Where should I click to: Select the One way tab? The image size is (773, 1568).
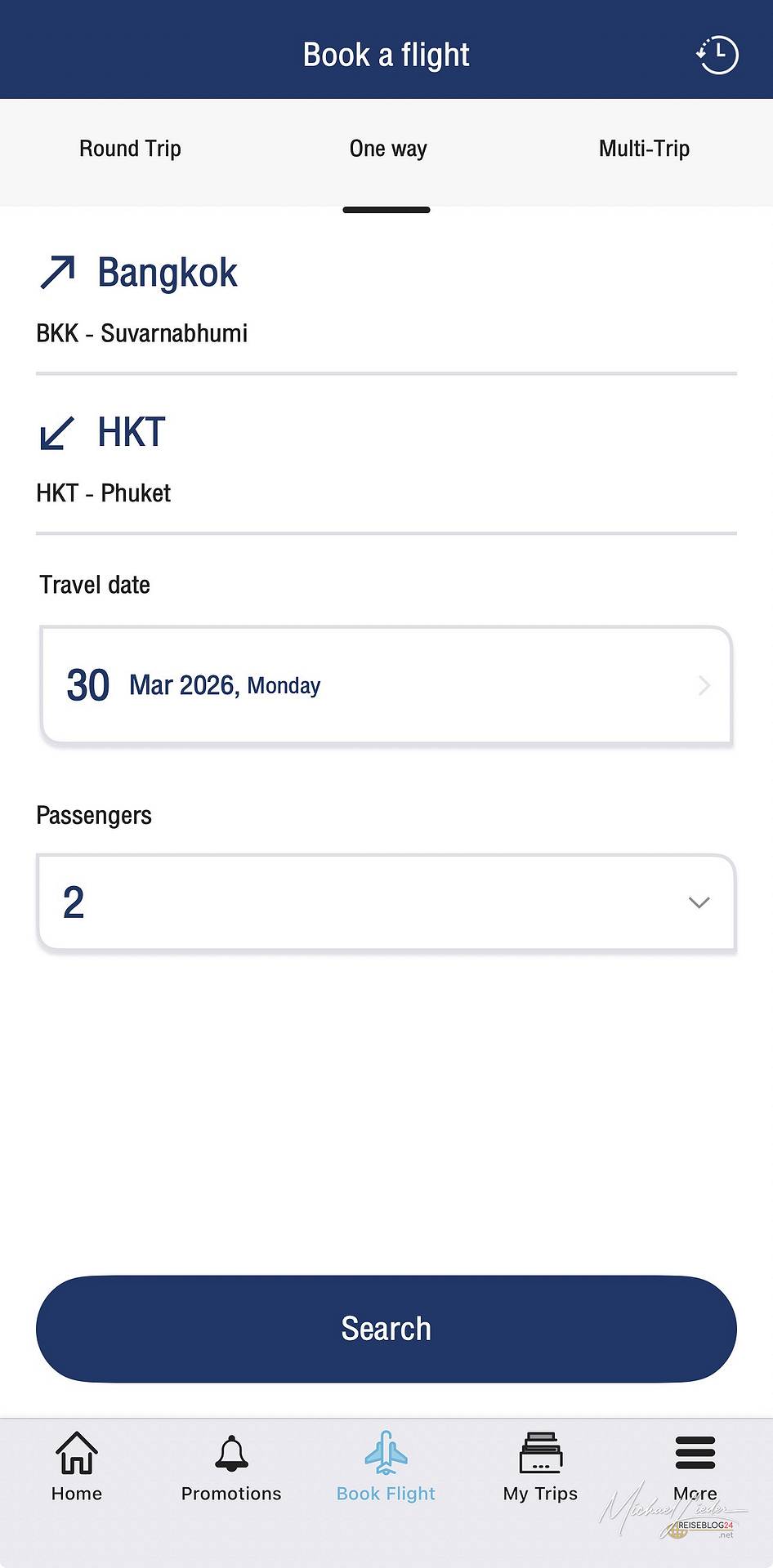387,149
